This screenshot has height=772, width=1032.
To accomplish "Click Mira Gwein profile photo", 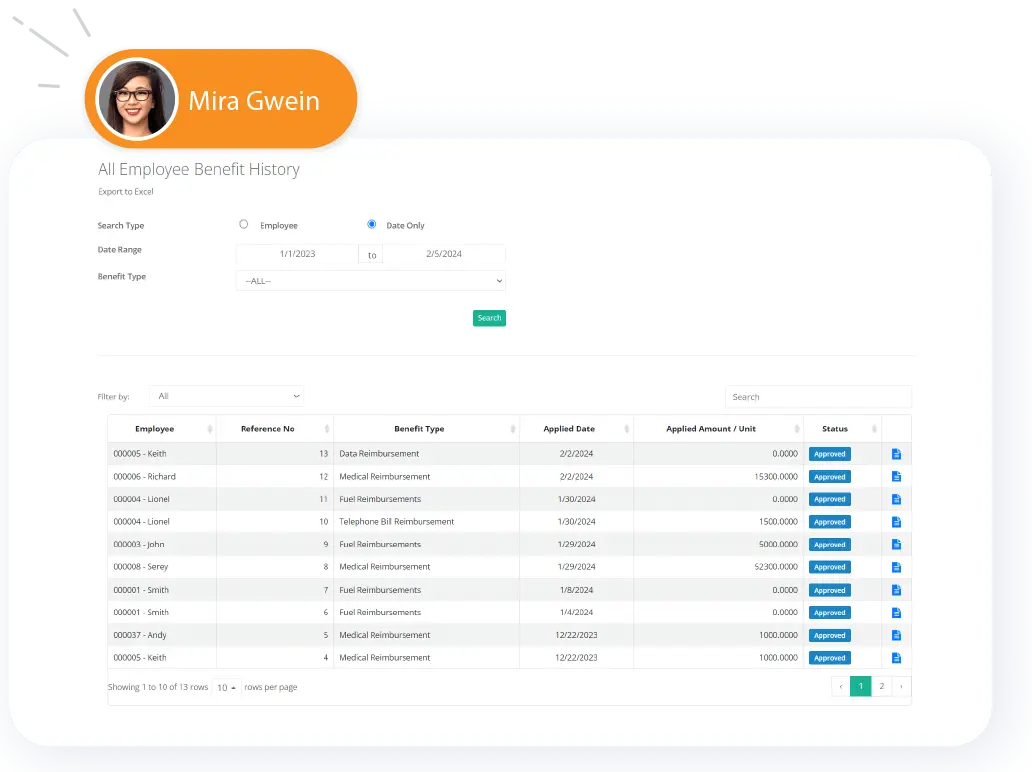I will [137, 99].
